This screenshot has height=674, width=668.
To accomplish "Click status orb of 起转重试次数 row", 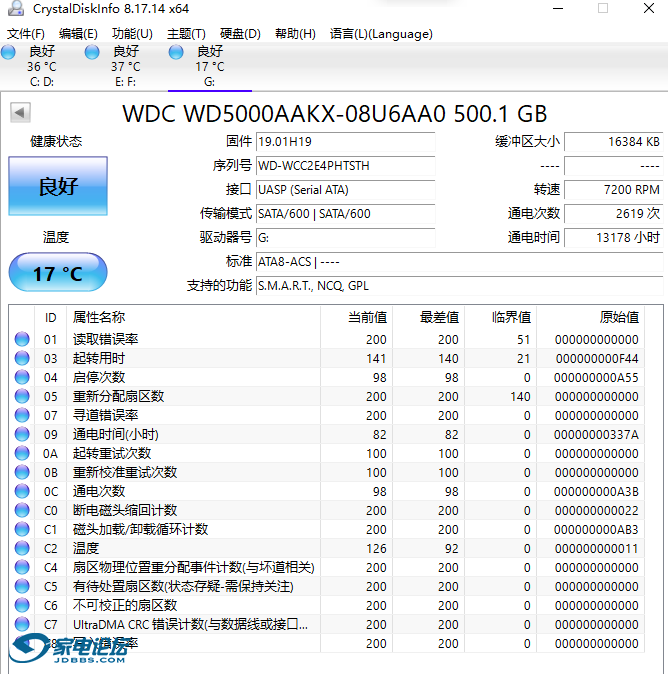I will 22,453.
